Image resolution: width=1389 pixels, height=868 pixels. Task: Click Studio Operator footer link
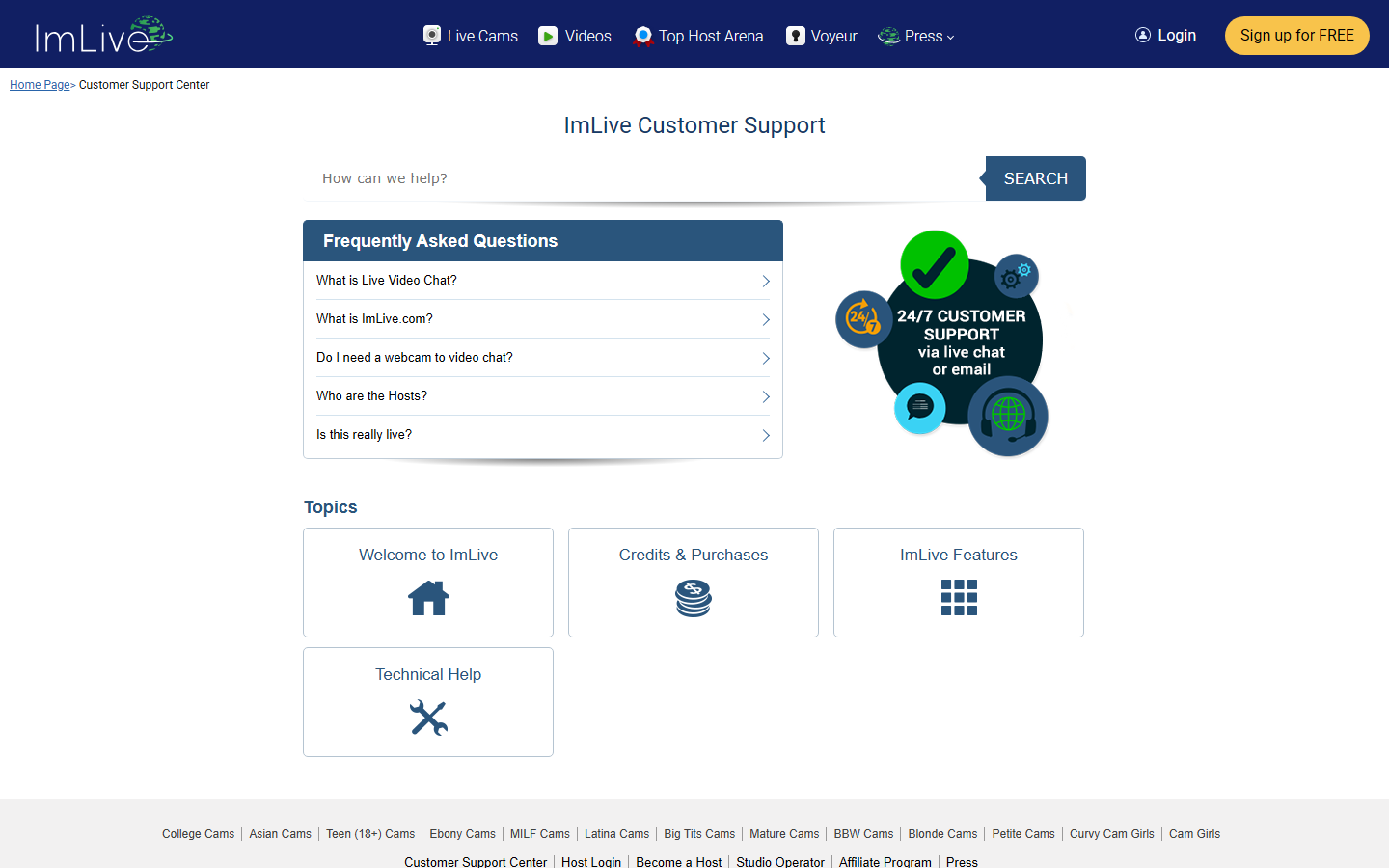780,861
